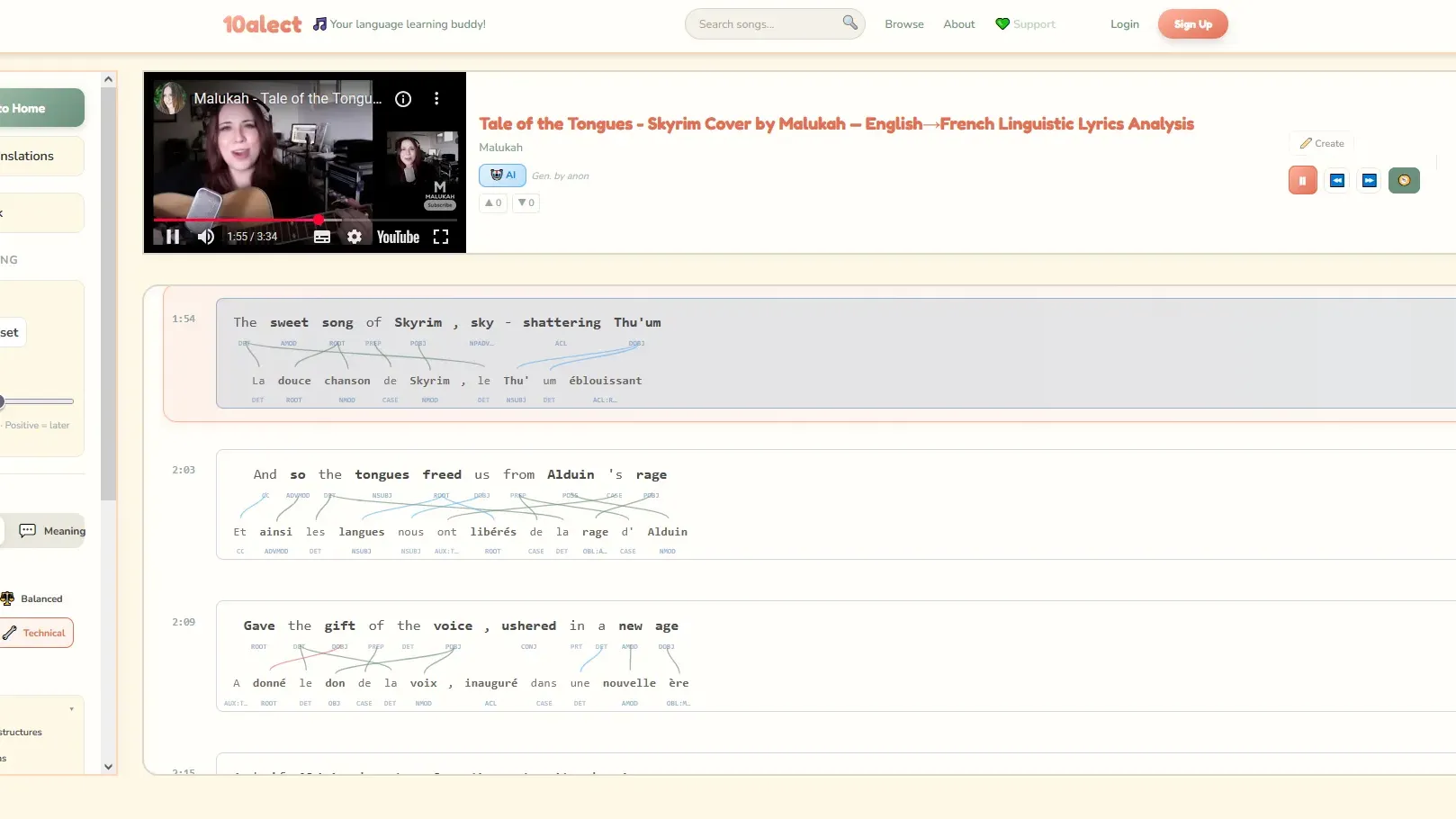
Task: Open the Browse page
Action: tap(904, 23)
